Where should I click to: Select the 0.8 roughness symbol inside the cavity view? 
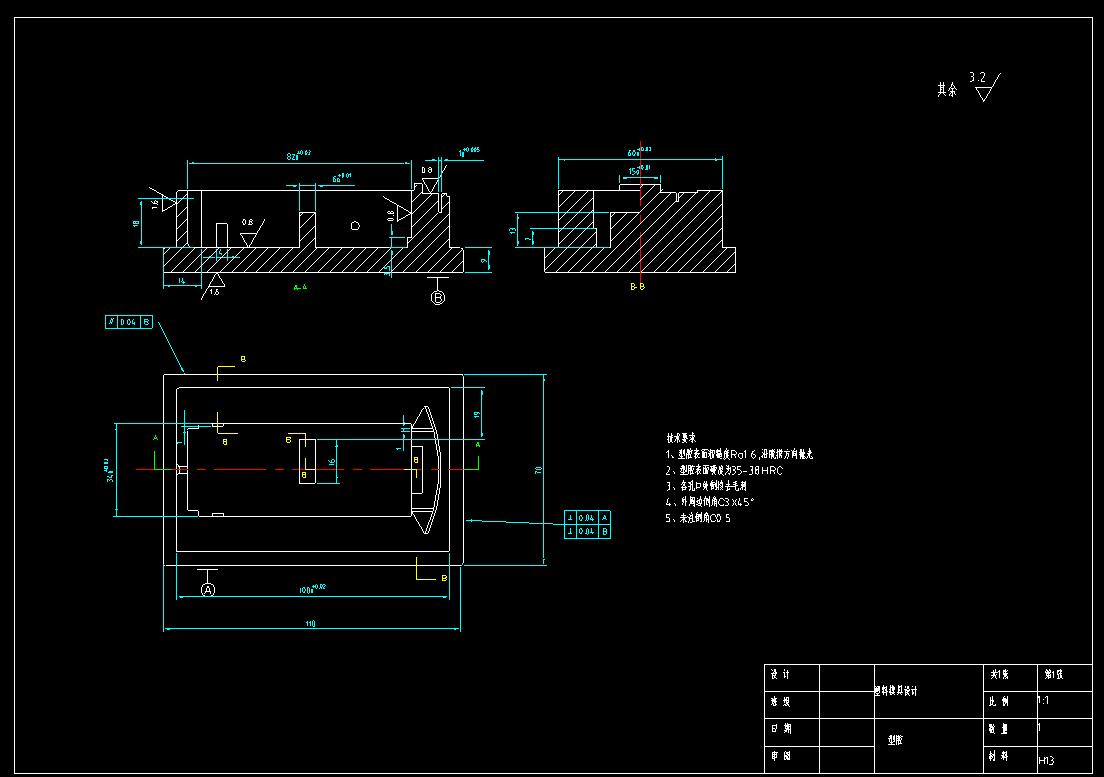[247, 232]
